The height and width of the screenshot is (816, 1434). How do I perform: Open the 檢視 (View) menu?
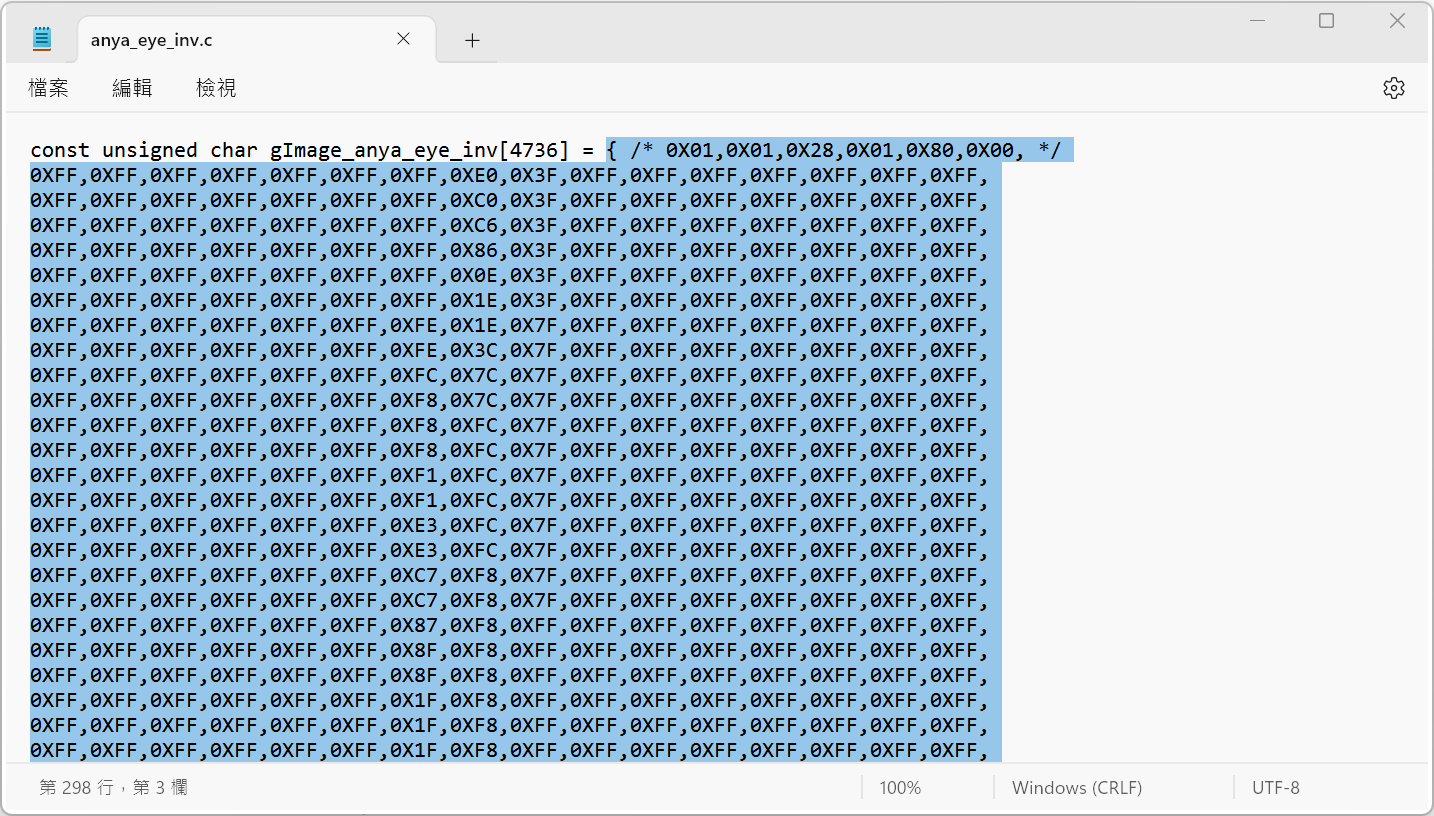[216, 88]
